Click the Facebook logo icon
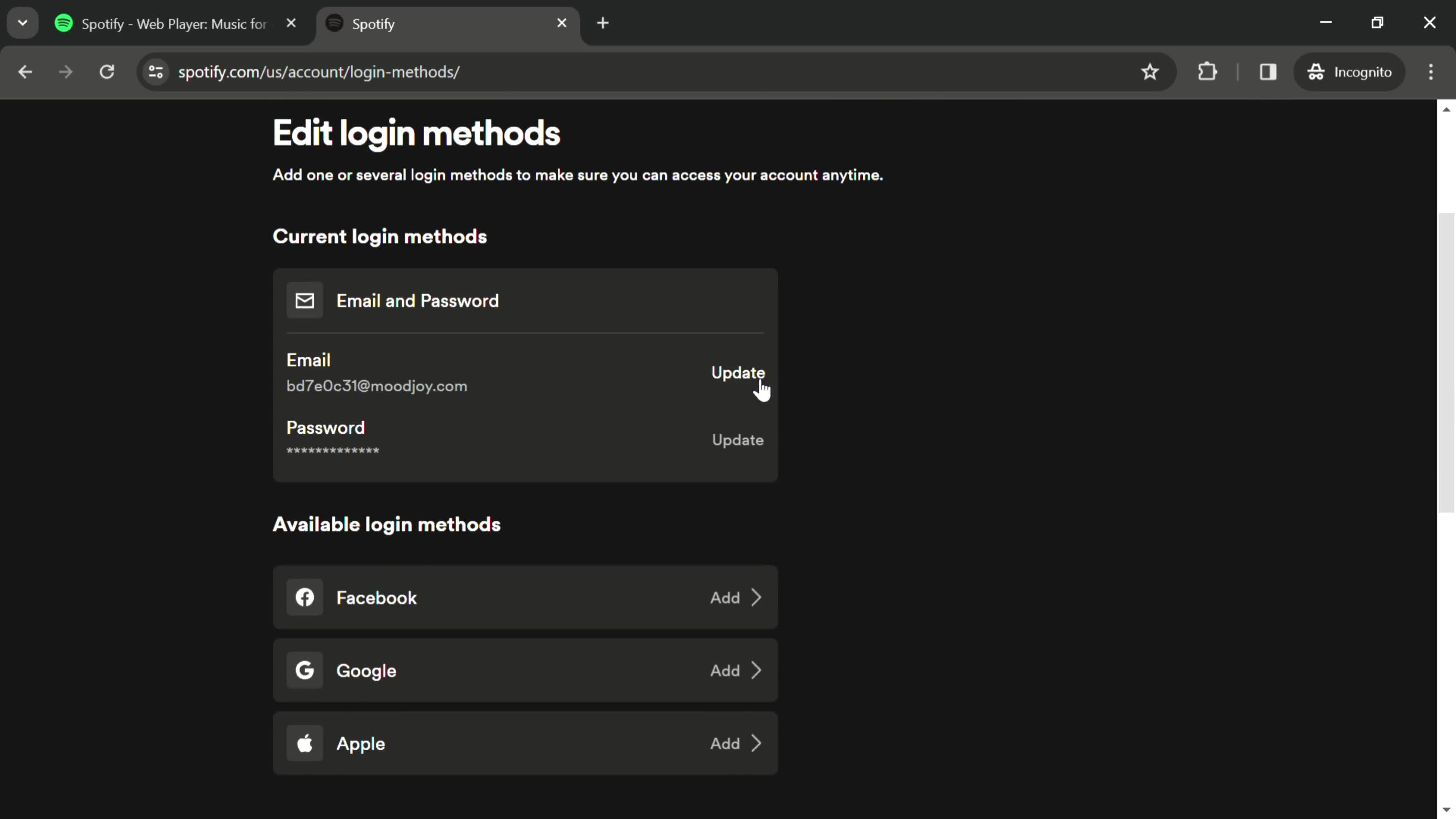This screenshot has width=1456, height=819. coord(304,598)
